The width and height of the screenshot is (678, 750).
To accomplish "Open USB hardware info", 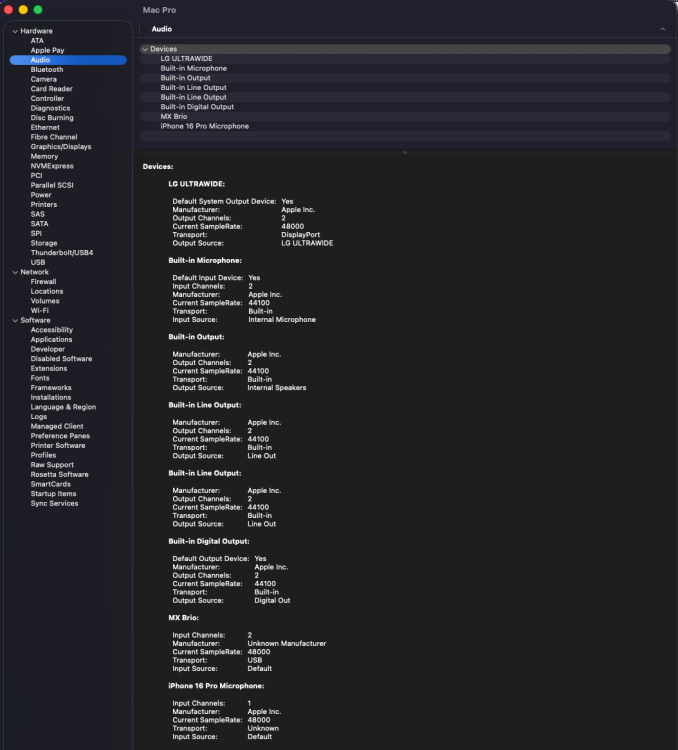I will click(38, 263).
